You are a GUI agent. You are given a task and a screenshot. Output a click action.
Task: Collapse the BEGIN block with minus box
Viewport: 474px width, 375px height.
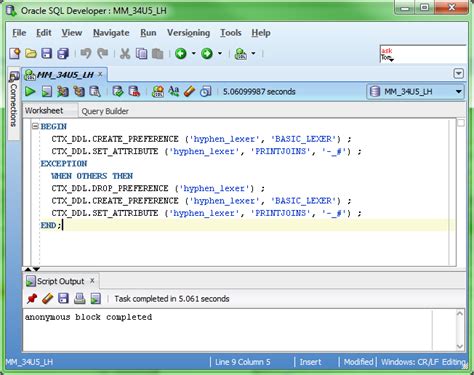pos(35,126)
